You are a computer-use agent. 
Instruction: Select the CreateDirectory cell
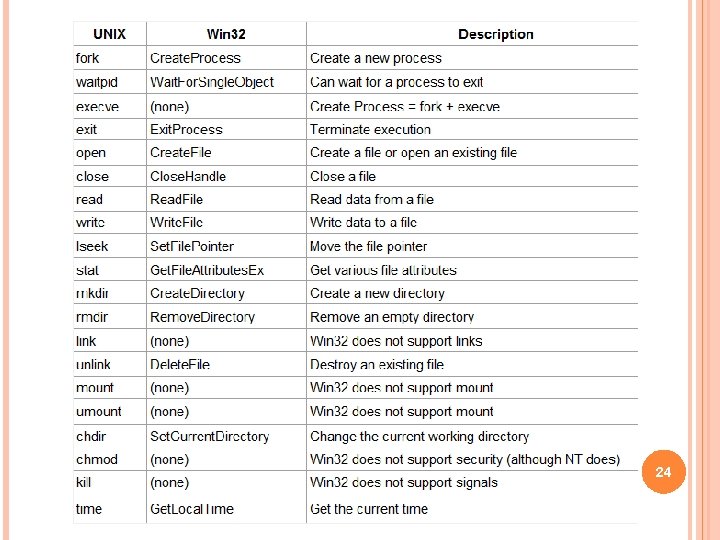pos(197,293)
